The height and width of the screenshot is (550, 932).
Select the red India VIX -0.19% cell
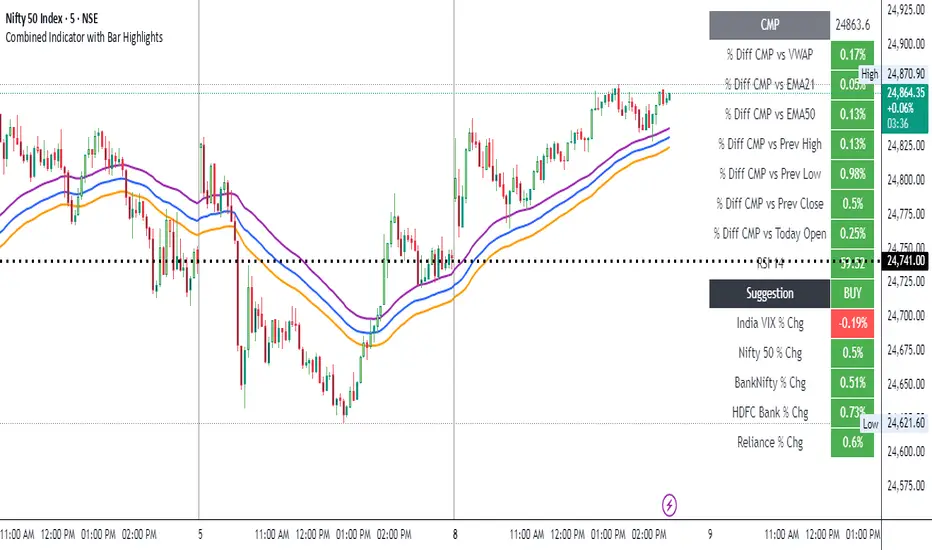[852, 323]
